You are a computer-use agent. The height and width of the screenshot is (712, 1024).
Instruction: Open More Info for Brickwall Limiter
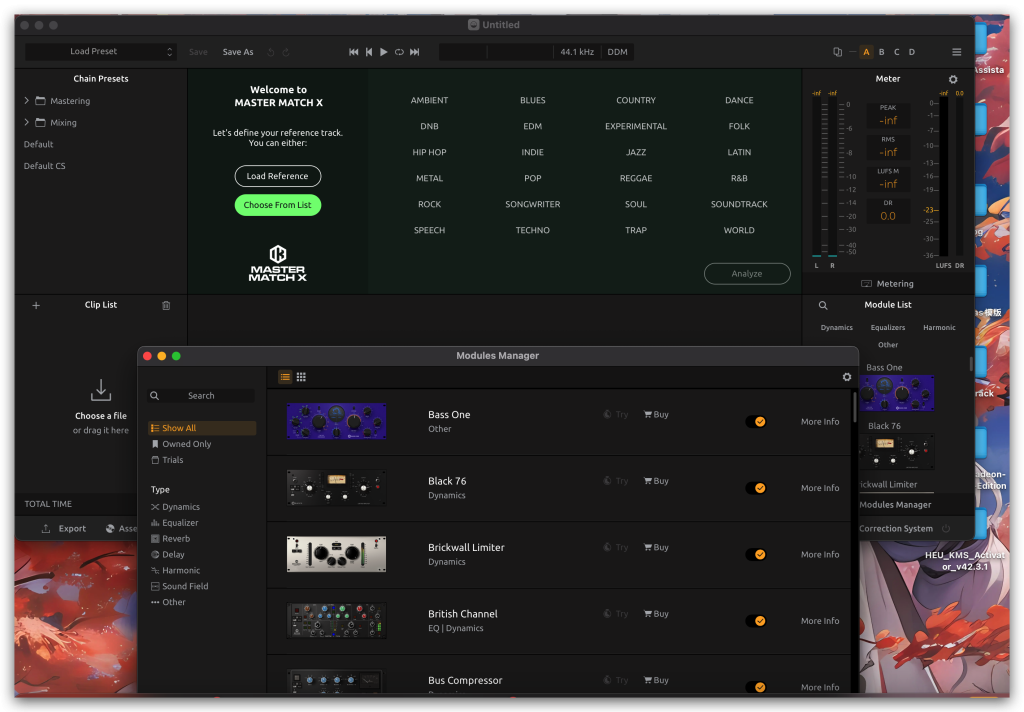pyautogui.click(x=820, y=555)
